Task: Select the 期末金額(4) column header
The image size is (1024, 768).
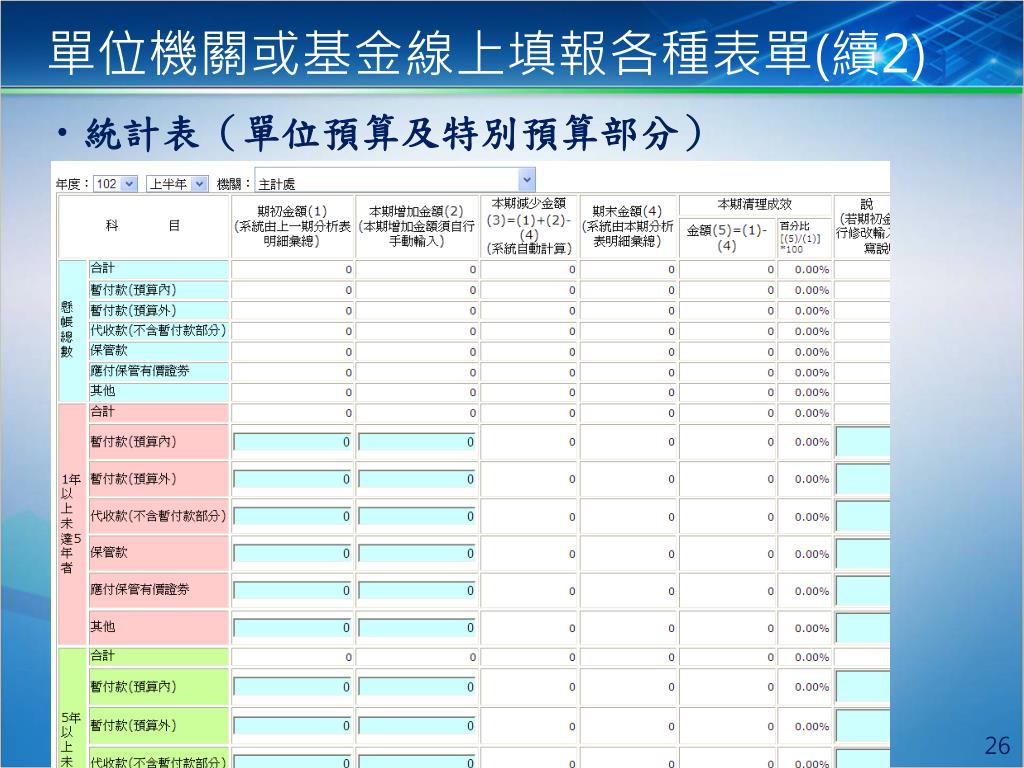Action: [x=628, y=226]
